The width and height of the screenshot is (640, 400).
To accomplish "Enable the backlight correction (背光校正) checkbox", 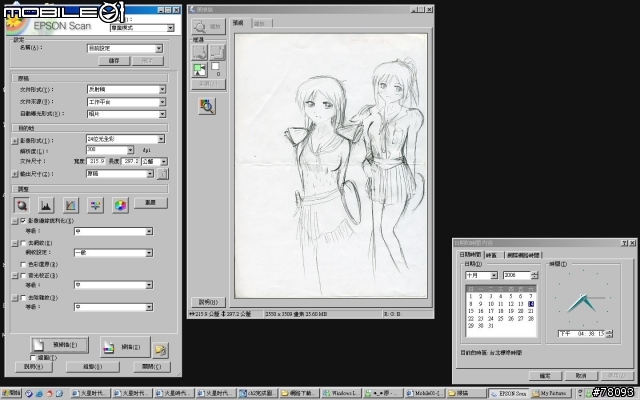I will (23, 276).
